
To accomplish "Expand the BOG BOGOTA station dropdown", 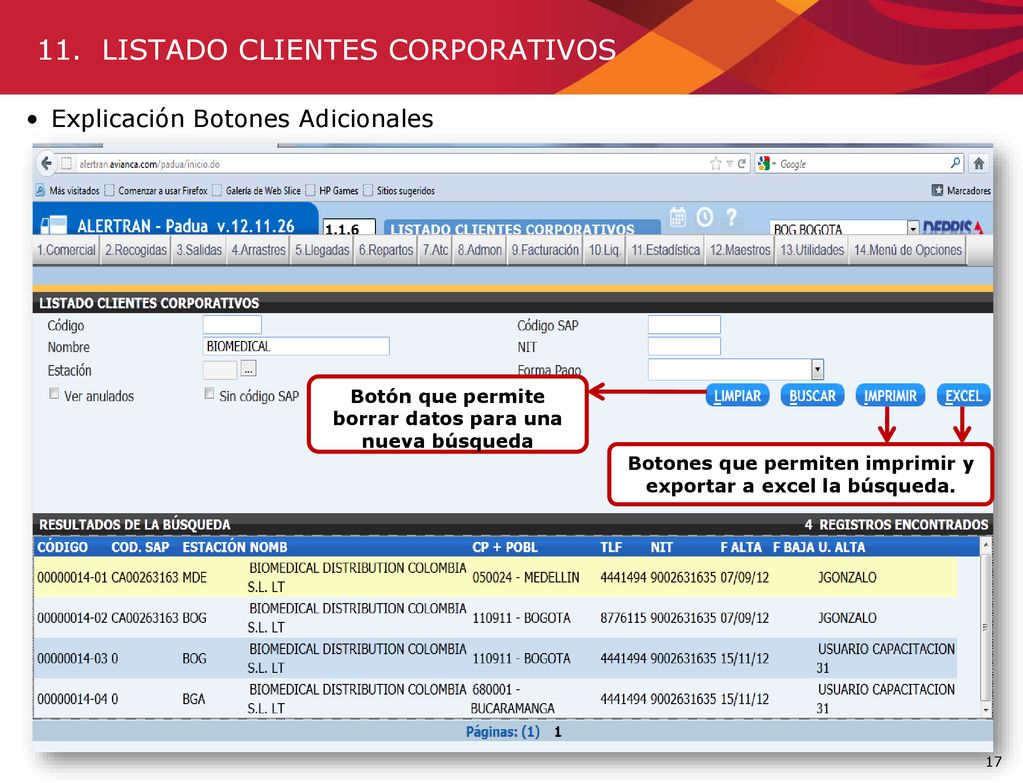I will pyautogui.click(x=913, y=228).
